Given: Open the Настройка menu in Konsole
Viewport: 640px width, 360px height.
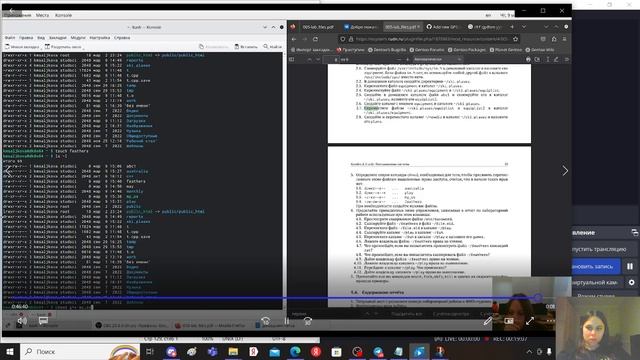Looking at the screenshot, I should click(100, 38).
